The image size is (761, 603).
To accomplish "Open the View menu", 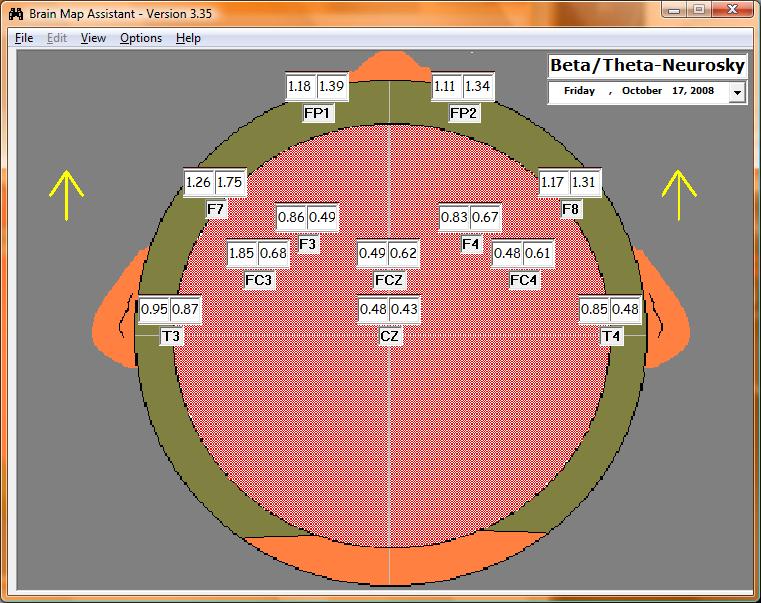I will click(x=93, y=38).
